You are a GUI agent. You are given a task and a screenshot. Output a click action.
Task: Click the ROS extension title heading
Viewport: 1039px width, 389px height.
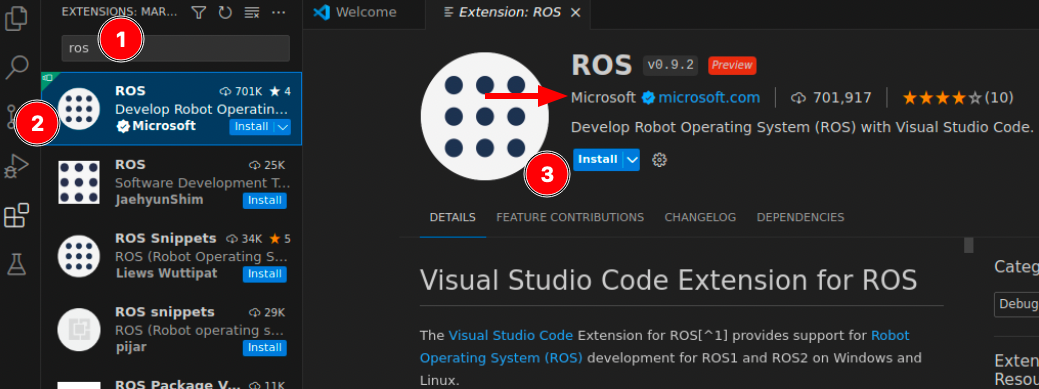click(602, 65)
